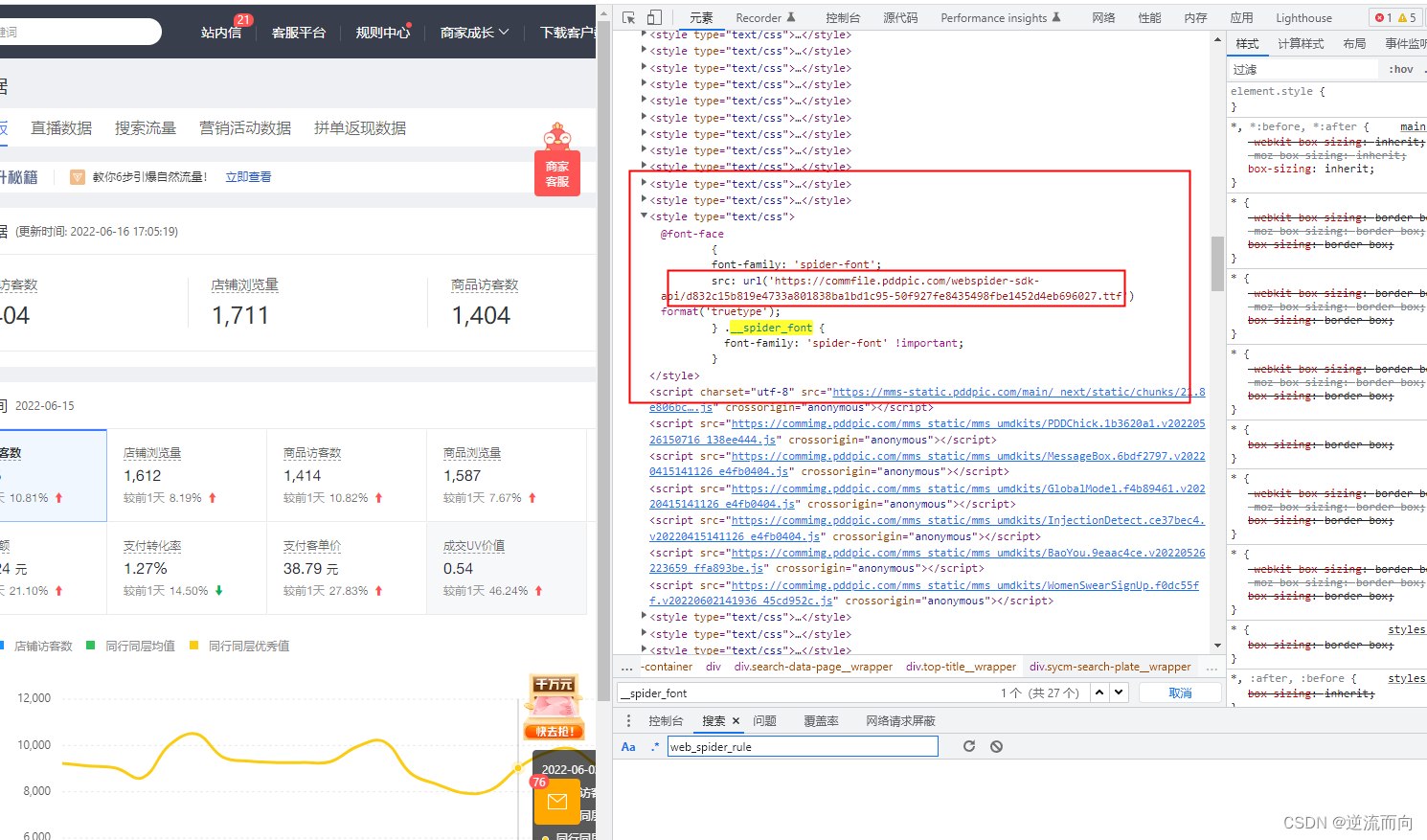Toggle 同行同层均值 legend series

pos(130,646)
